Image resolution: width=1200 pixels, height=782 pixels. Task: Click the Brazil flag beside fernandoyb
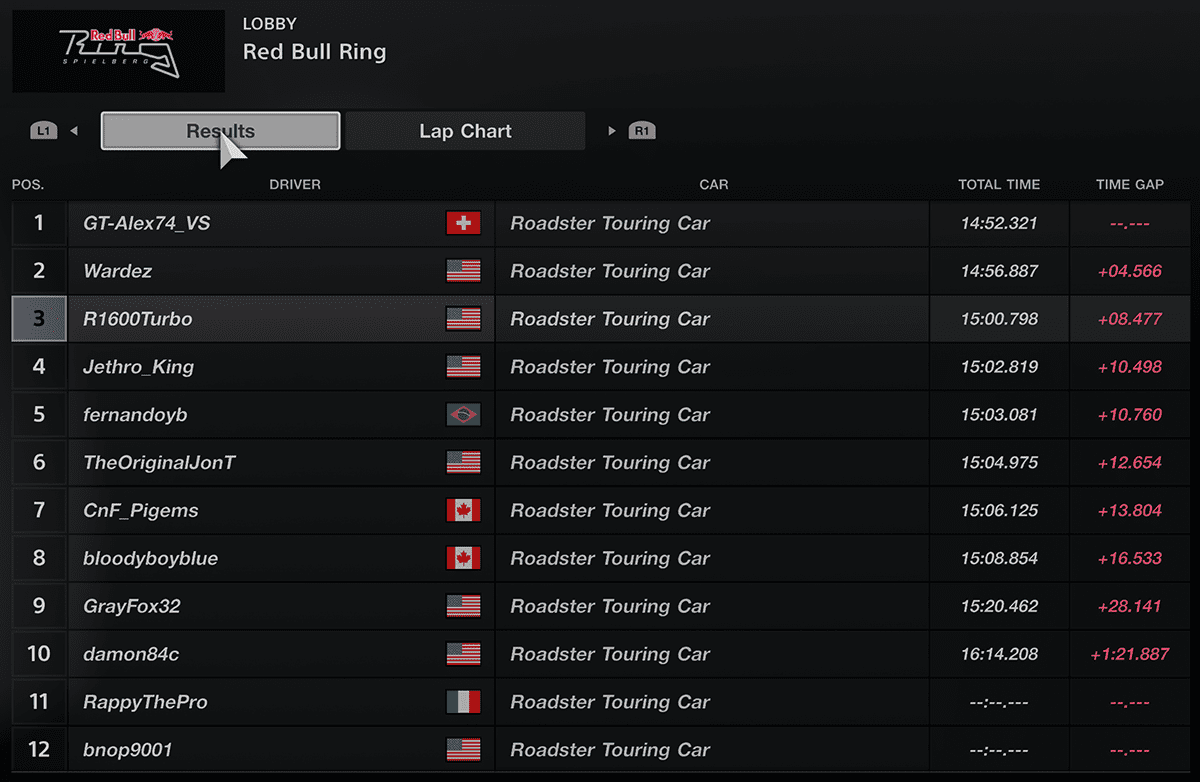click(463, 414)
